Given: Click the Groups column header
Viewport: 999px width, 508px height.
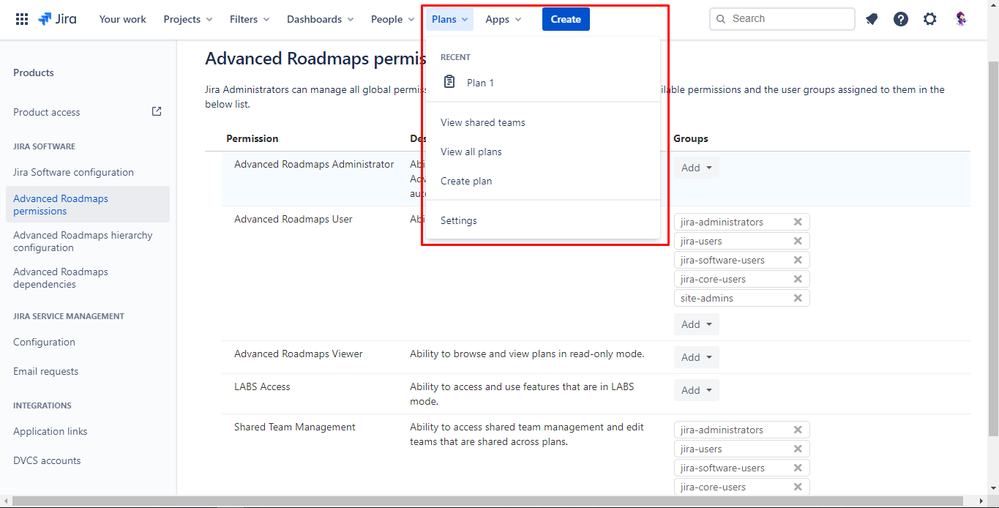Looking at the screenshot, I should point(691,138).
